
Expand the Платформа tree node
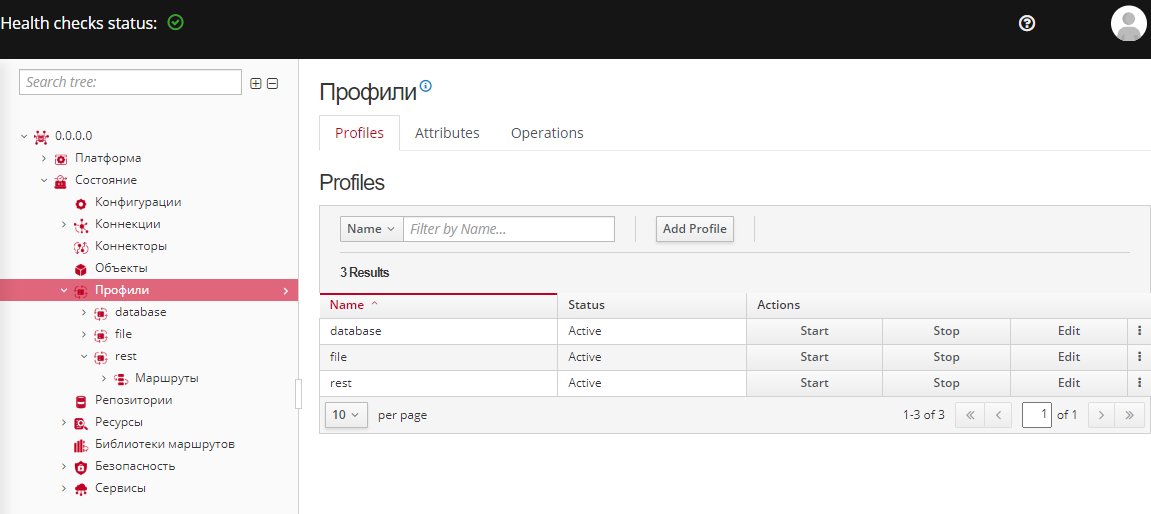(x=44, y=158)
